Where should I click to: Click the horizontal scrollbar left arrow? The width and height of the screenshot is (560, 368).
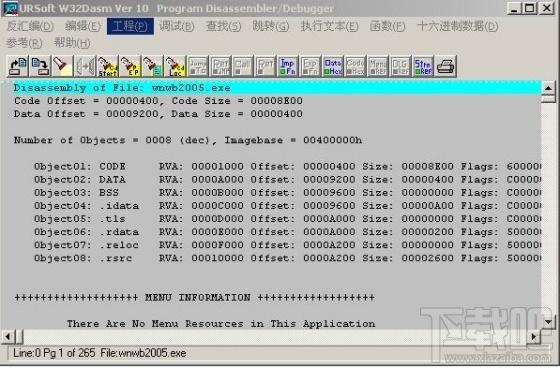pos(8,336)
